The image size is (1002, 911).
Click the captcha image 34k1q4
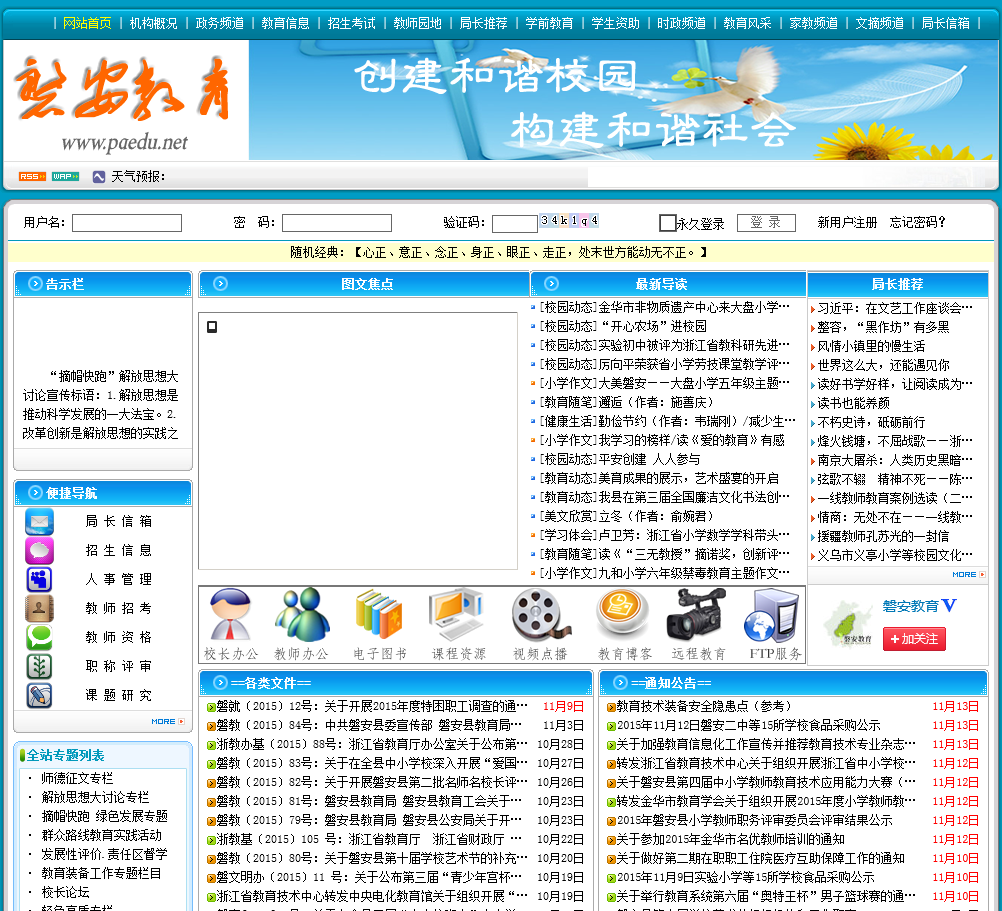569,220
